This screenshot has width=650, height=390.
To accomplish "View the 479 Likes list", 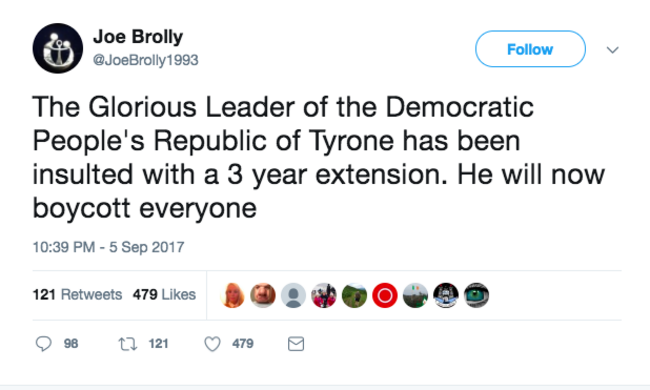I will 164,295.
